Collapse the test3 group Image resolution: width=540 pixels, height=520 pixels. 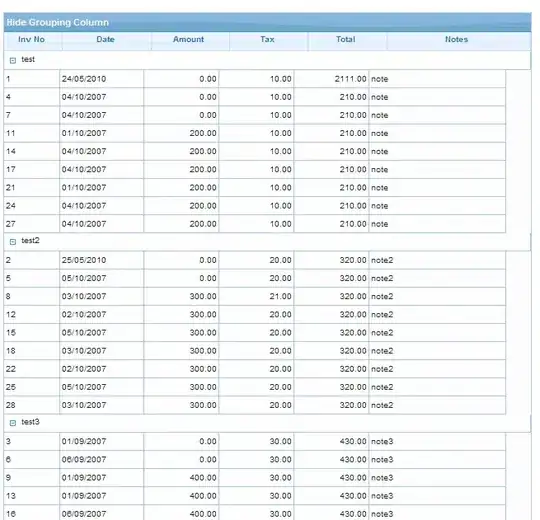(13, 423)
